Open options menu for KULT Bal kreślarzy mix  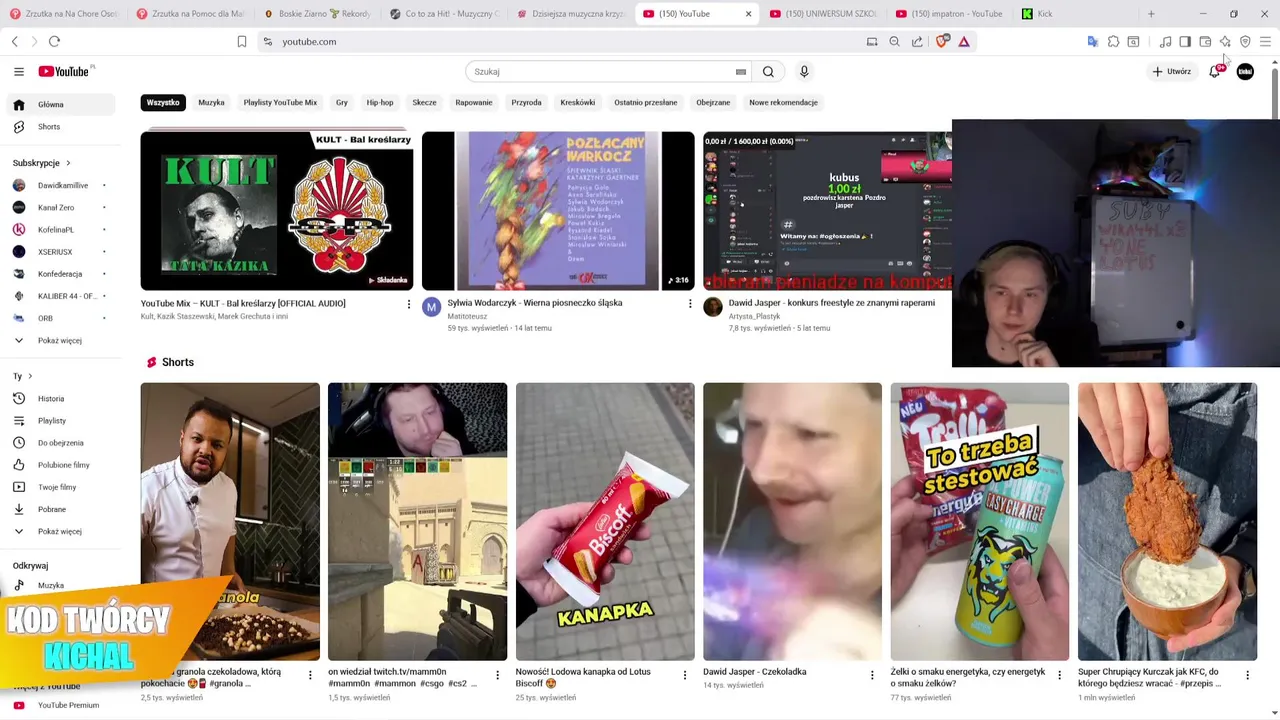tap(408, 304)
